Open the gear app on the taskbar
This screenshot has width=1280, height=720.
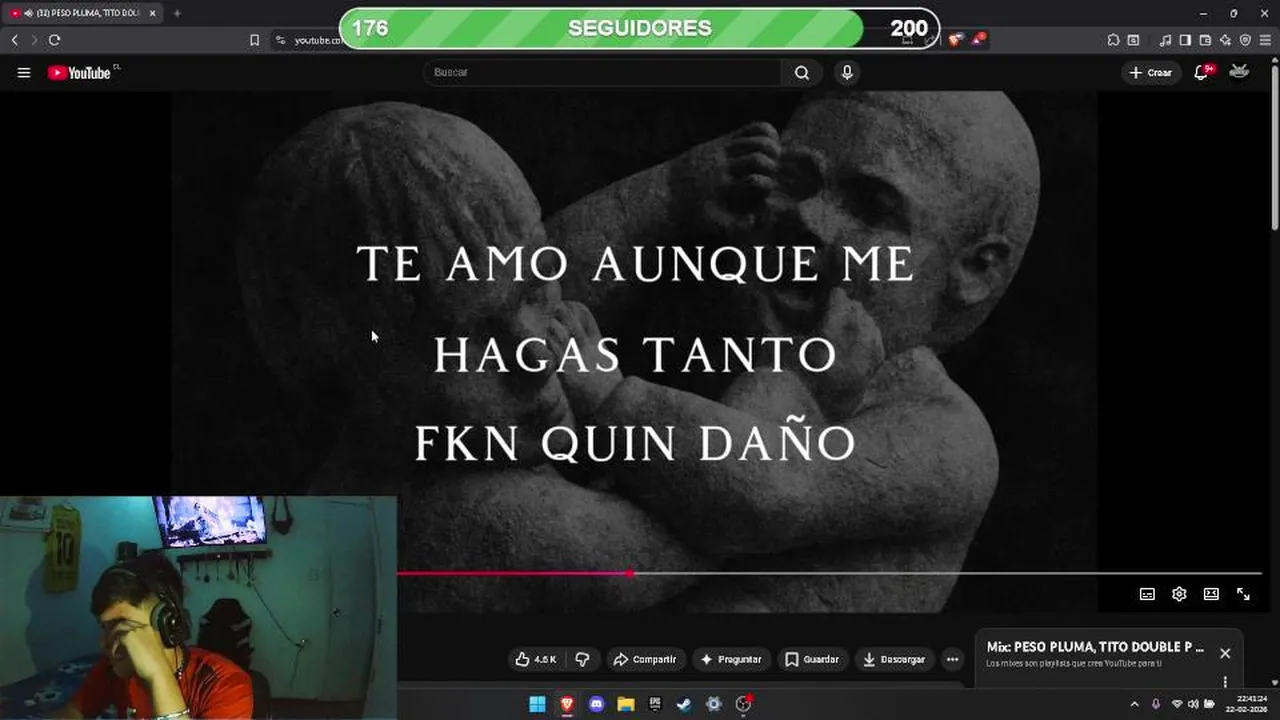714,704
